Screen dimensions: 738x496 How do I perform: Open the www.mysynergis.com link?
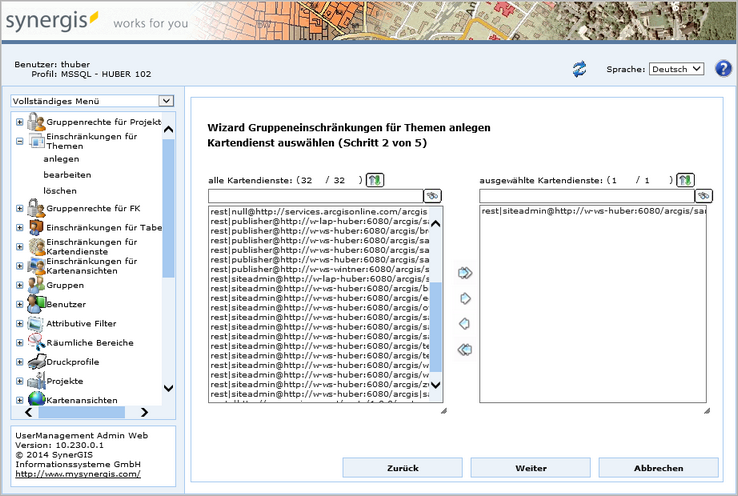pos(77,474)
